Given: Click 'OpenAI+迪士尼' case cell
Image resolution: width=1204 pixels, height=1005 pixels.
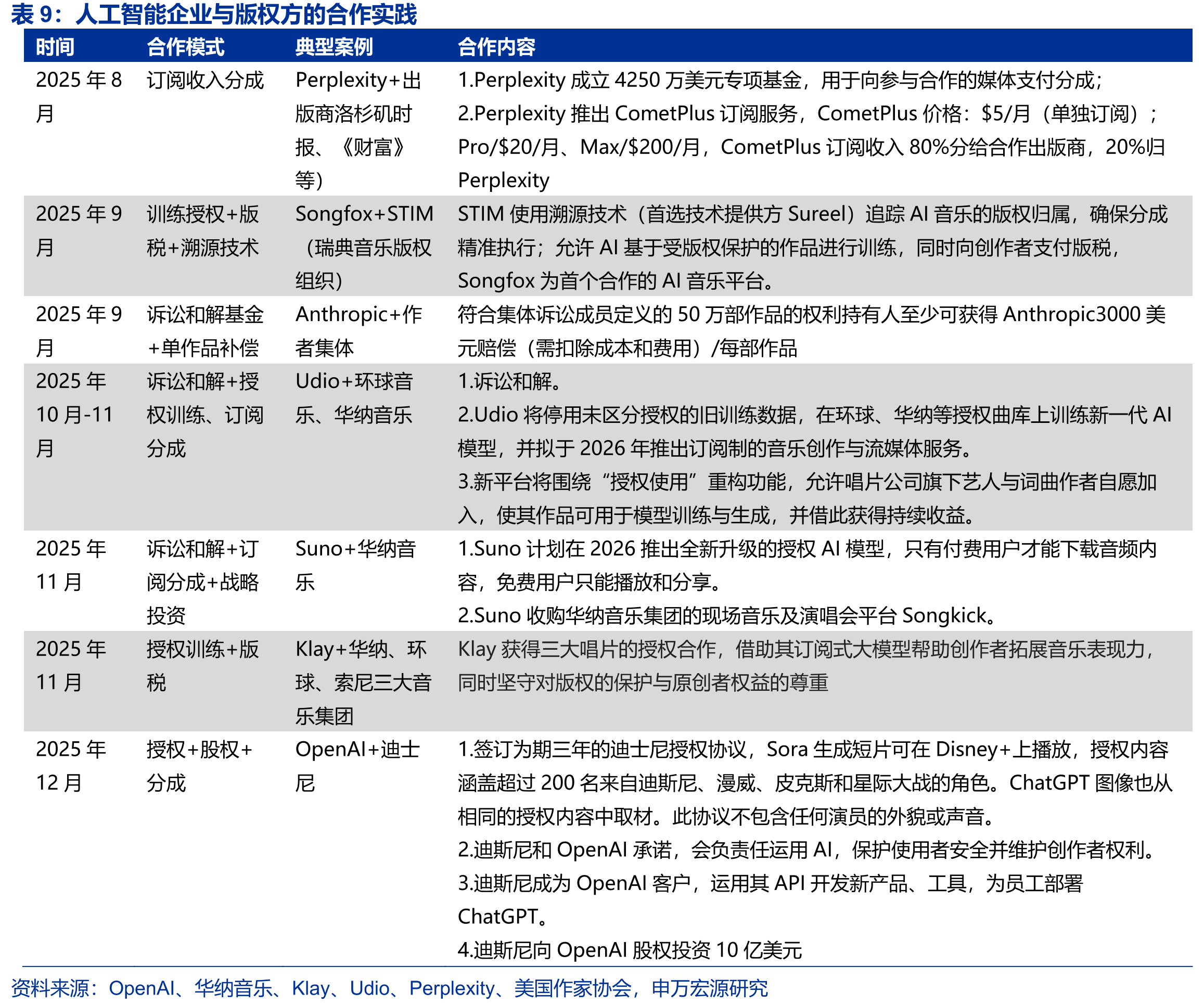Looking at the screenshot, I should coord(358,767).
